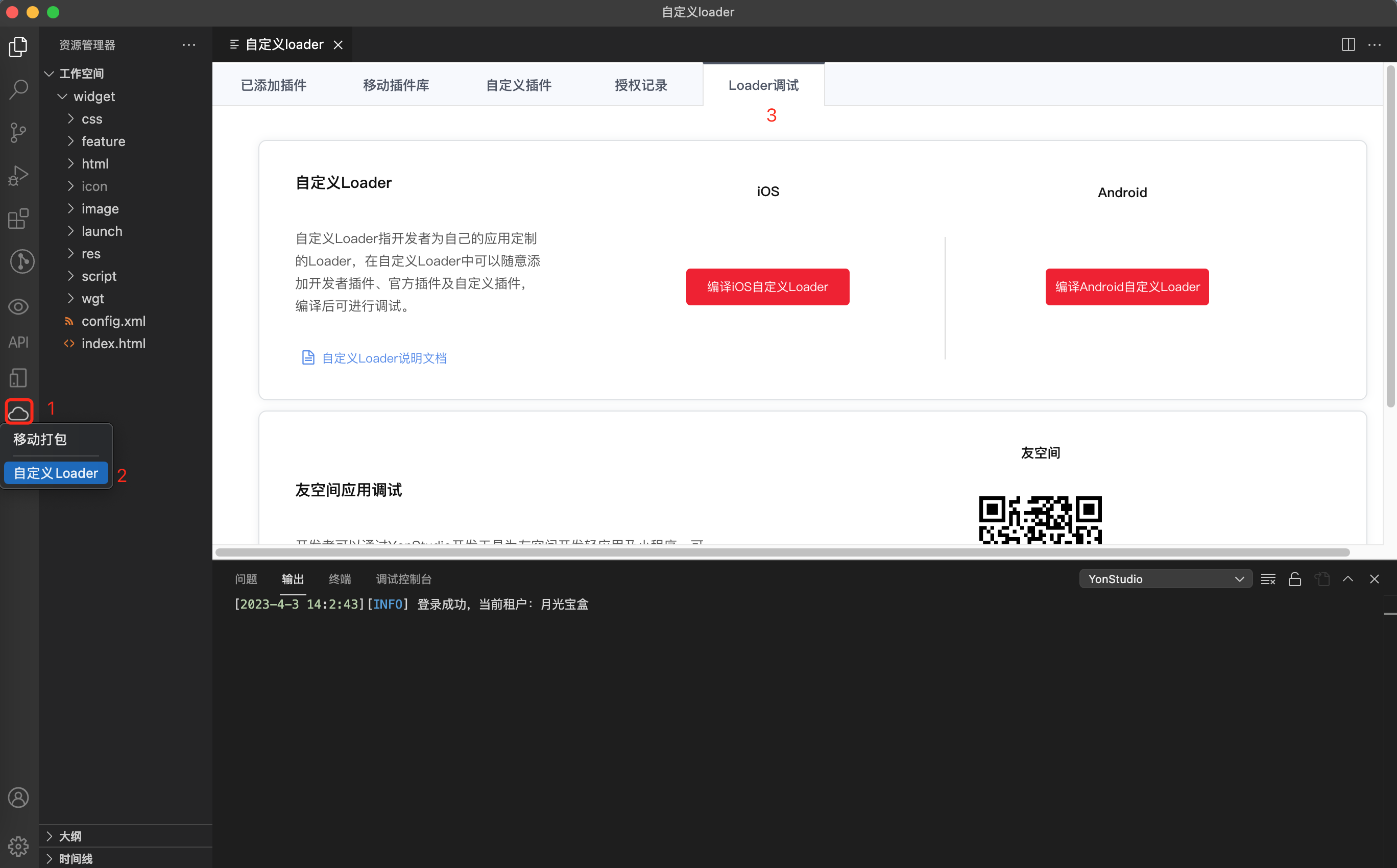
Task: Open Source Control in activity bar
Action: point(18,133)
